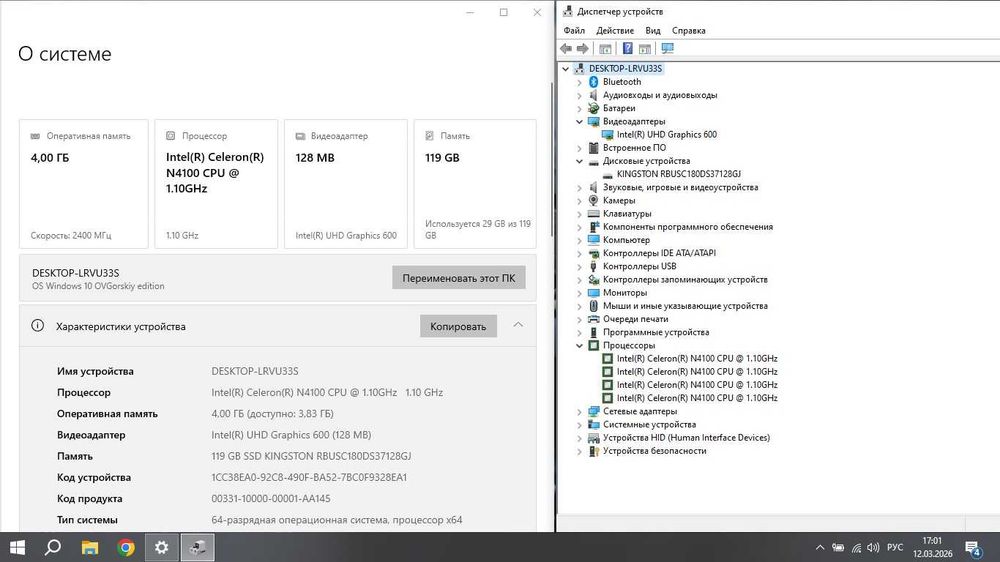
Task: Collapse the Дисковые устройства category
Action: [579, 161]
